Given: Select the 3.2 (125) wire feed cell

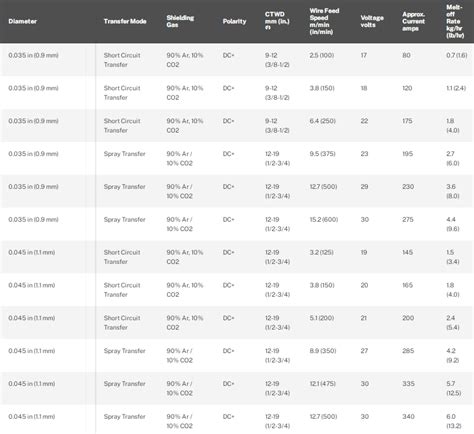Looking at the screenshot, I should click(321, 252).
